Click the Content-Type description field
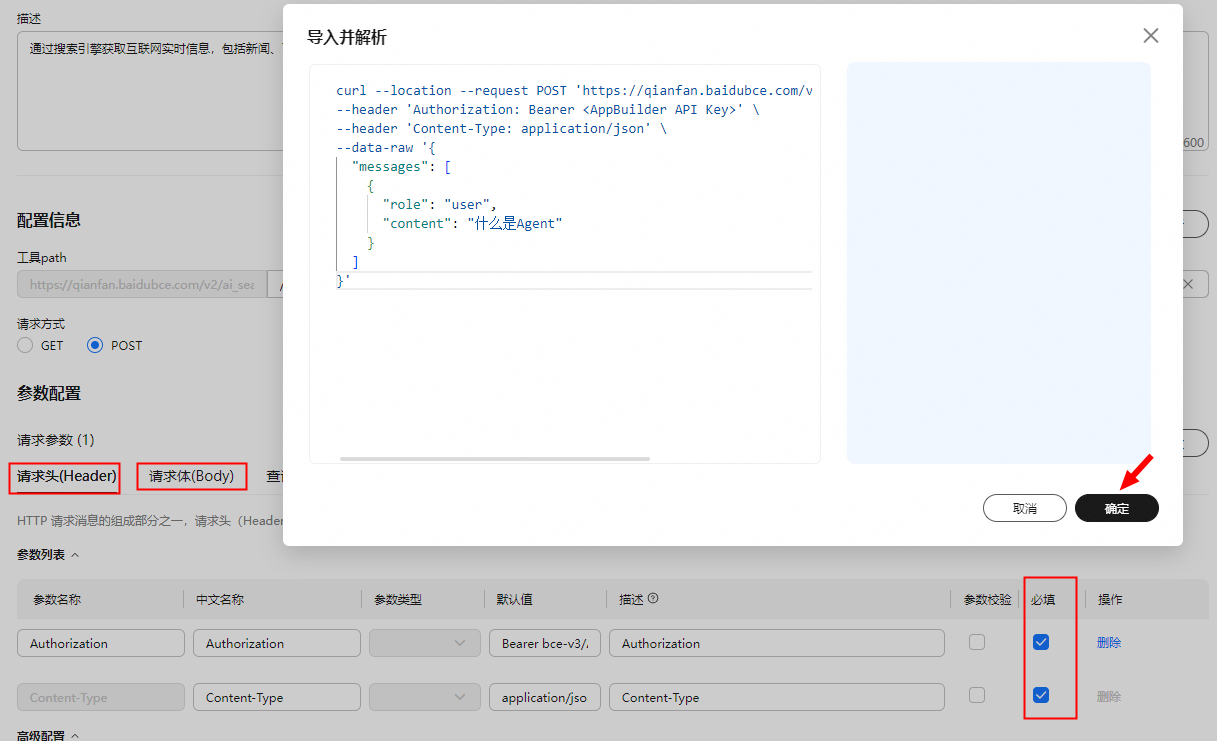The width and height of the screenshot is (1217, 741). (x=777, y=697)
